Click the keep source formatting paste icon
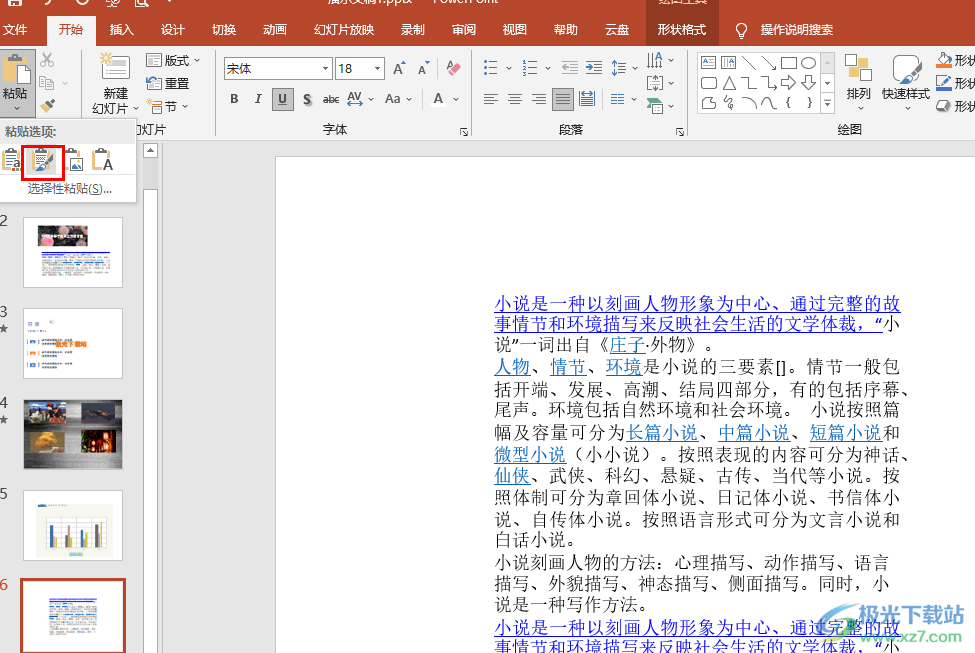 pyautogui.click(x=43, y=161)
